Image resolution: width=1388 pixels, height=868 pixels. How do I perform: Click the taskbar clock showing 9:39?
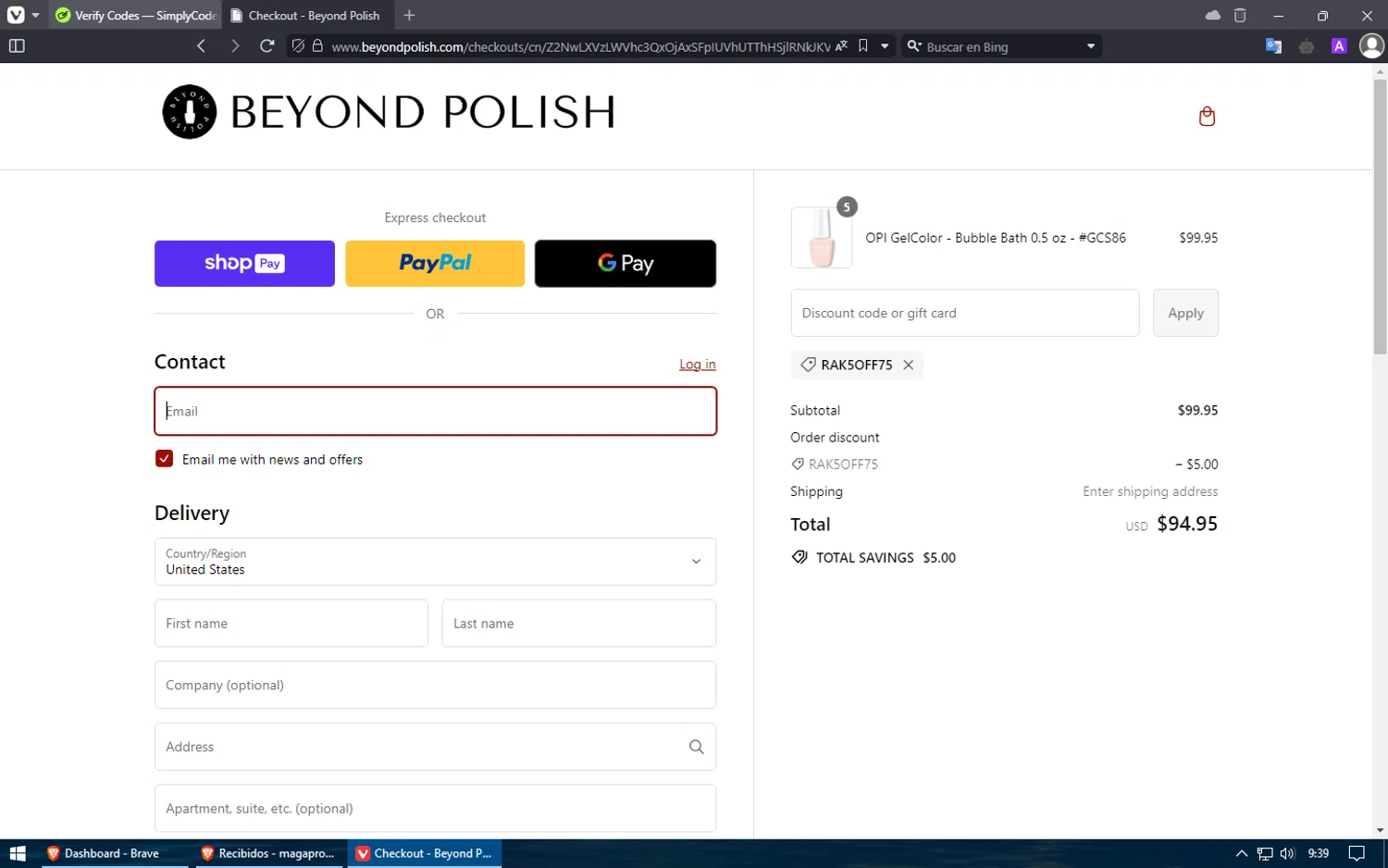1319,853
